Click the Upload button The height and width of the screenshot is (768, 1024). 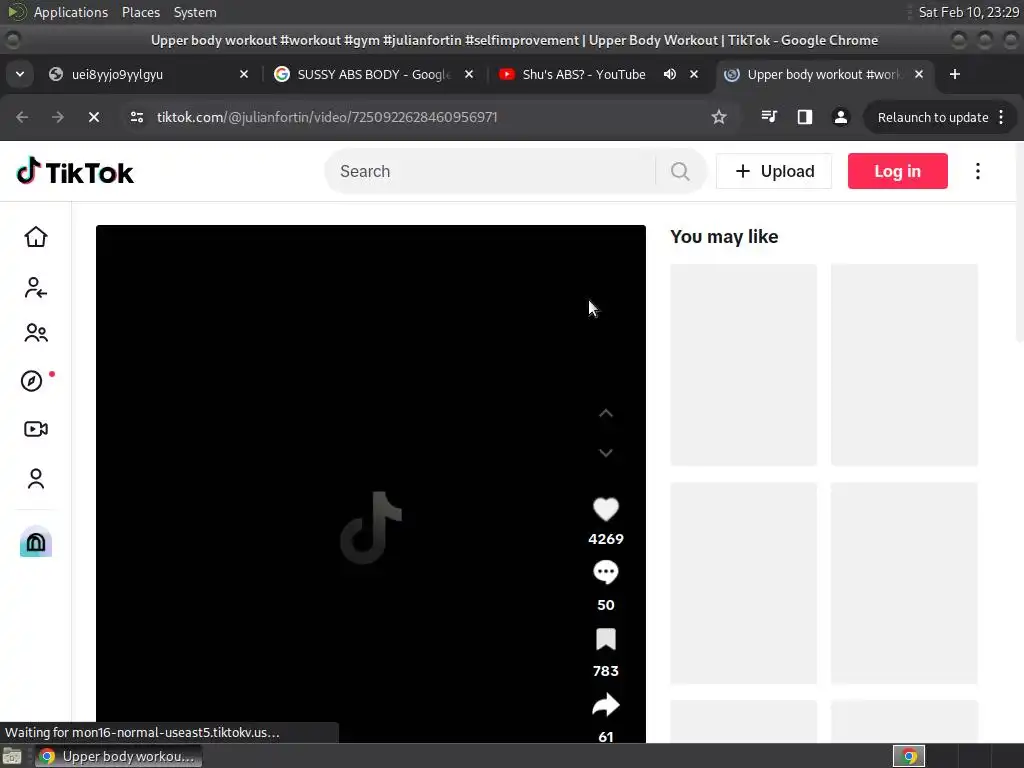pos(774,171)
